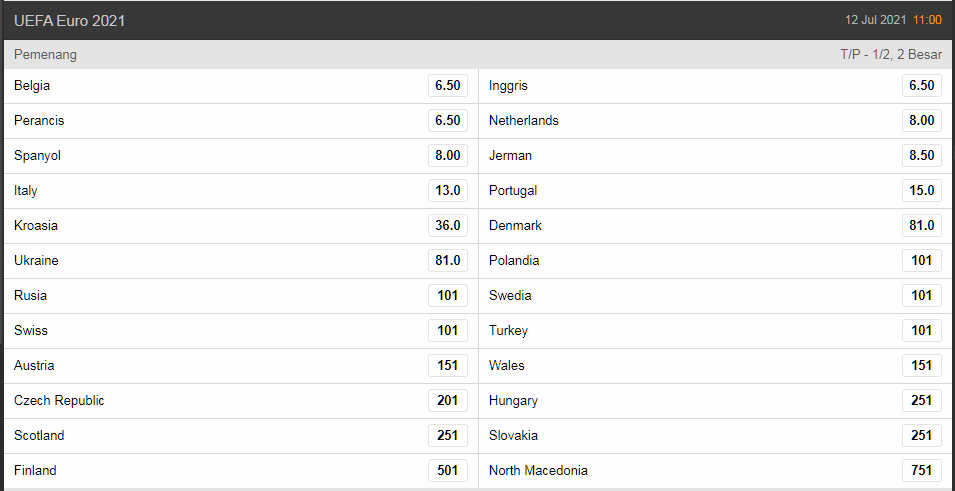Screen dimensions: 955x491
Task: Pick Czech Republic odds 201
Action: click(x=447, y=401)
